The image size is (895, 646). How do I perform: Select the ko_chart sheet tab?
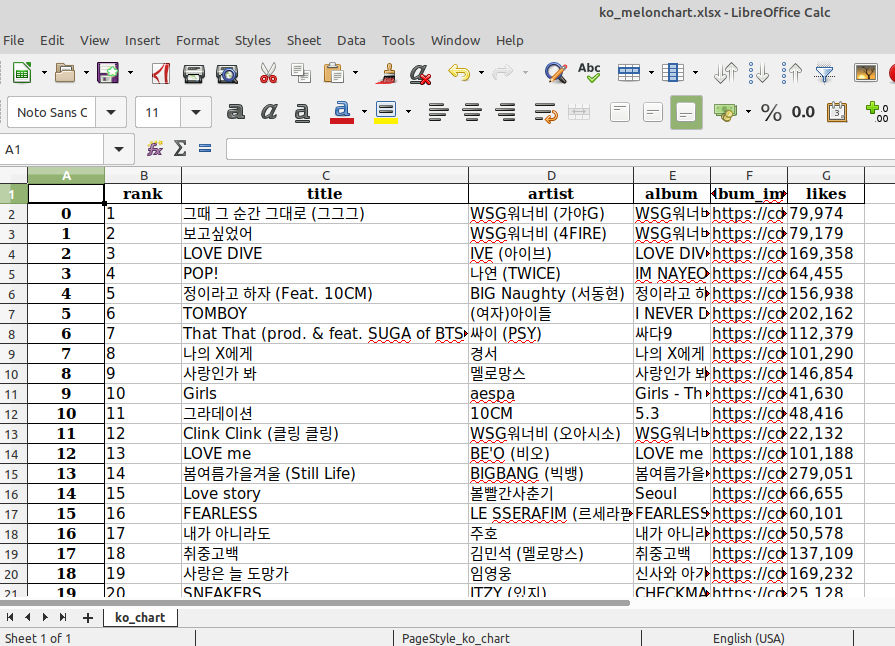[140, 617]
